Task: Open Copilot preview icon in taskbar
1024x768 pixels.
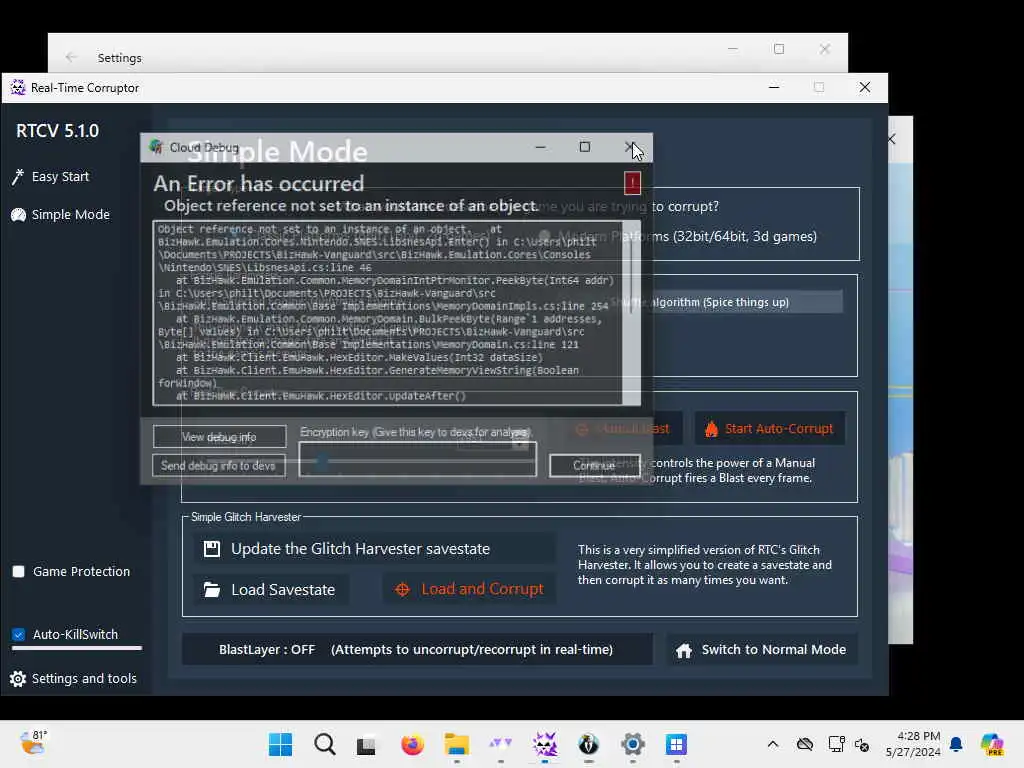Action: pos(991,744)
